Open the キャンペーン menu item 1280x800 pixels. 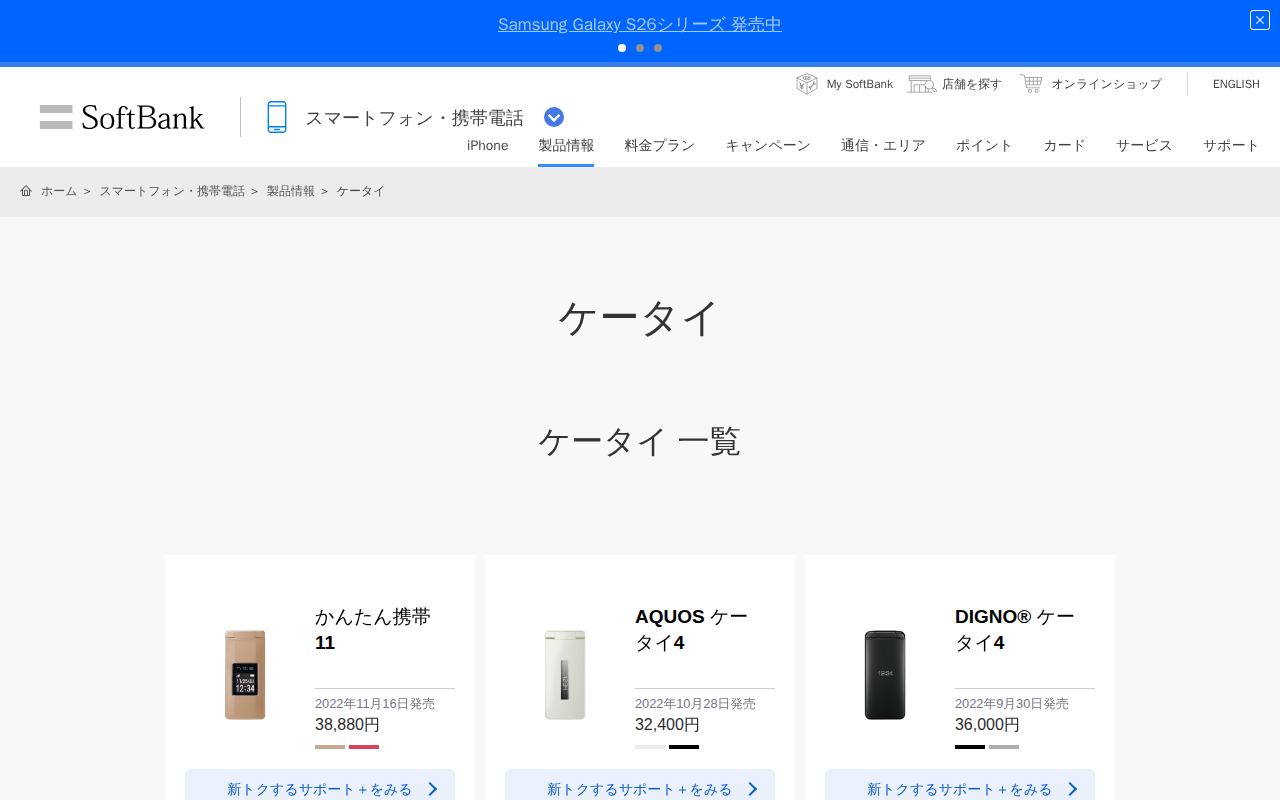(768, 146)
